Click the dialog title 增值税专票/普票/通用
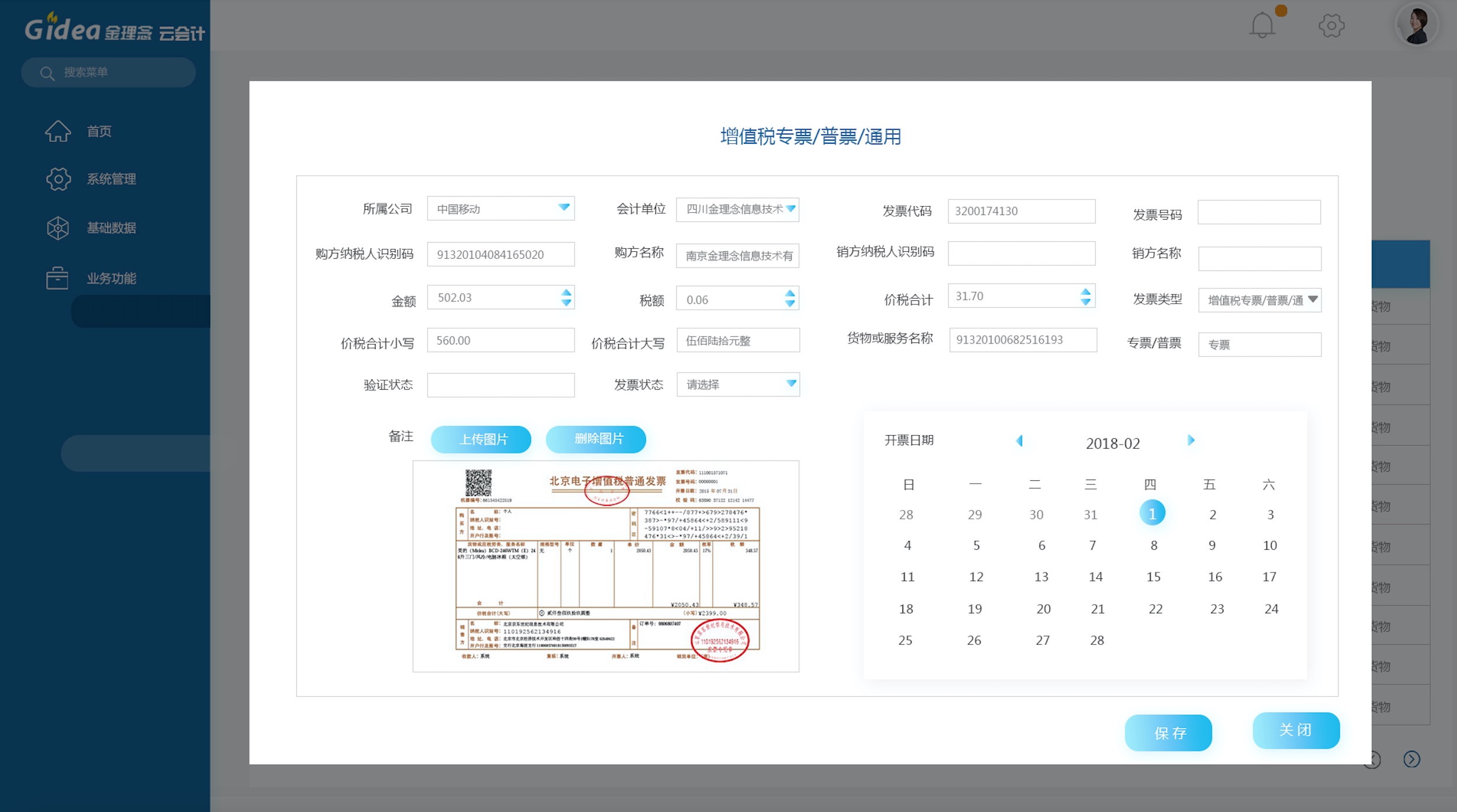This screenshot has width=1457, height=812. click(x=810, y=137)
